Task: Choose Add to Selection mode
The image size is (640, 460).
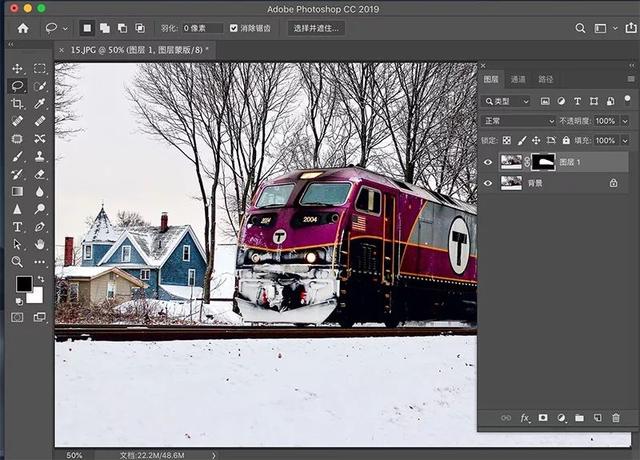Action: [105, 28]
